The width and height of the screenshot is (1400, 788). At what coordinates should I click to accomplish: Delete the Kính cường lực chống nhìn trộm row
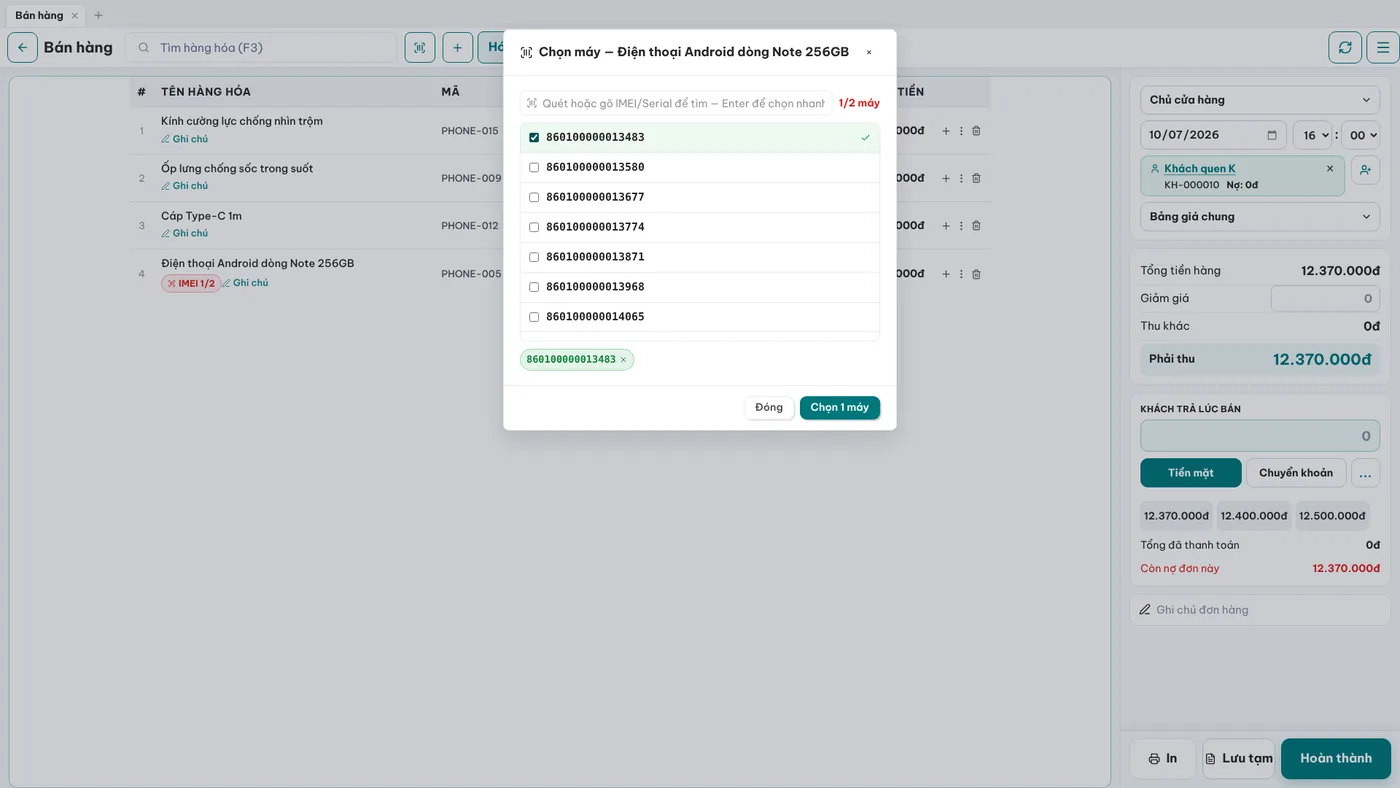point(976,131)
